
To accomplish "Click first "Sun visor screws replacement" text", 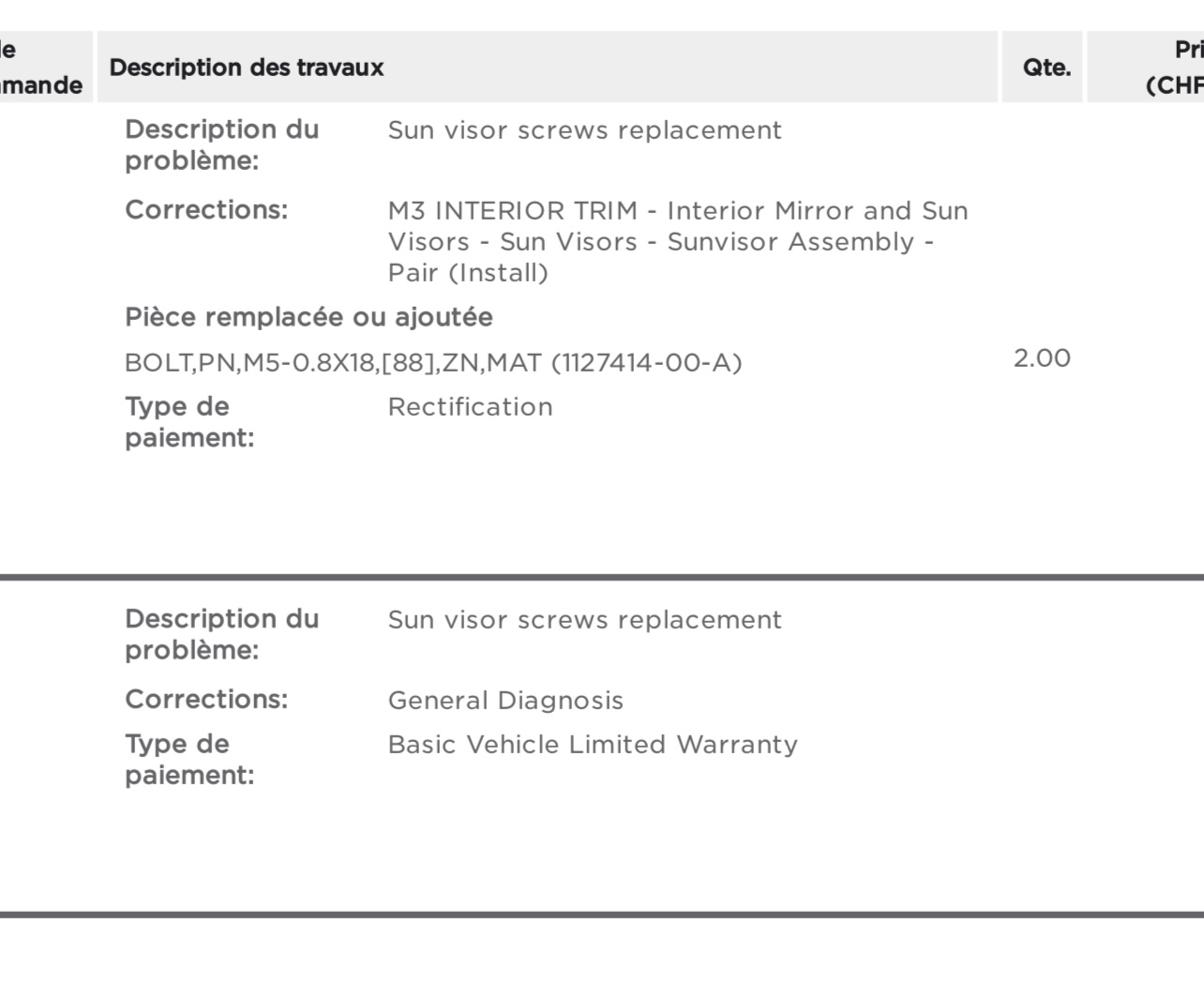I will pyautogui.click(x=584, y=130).
